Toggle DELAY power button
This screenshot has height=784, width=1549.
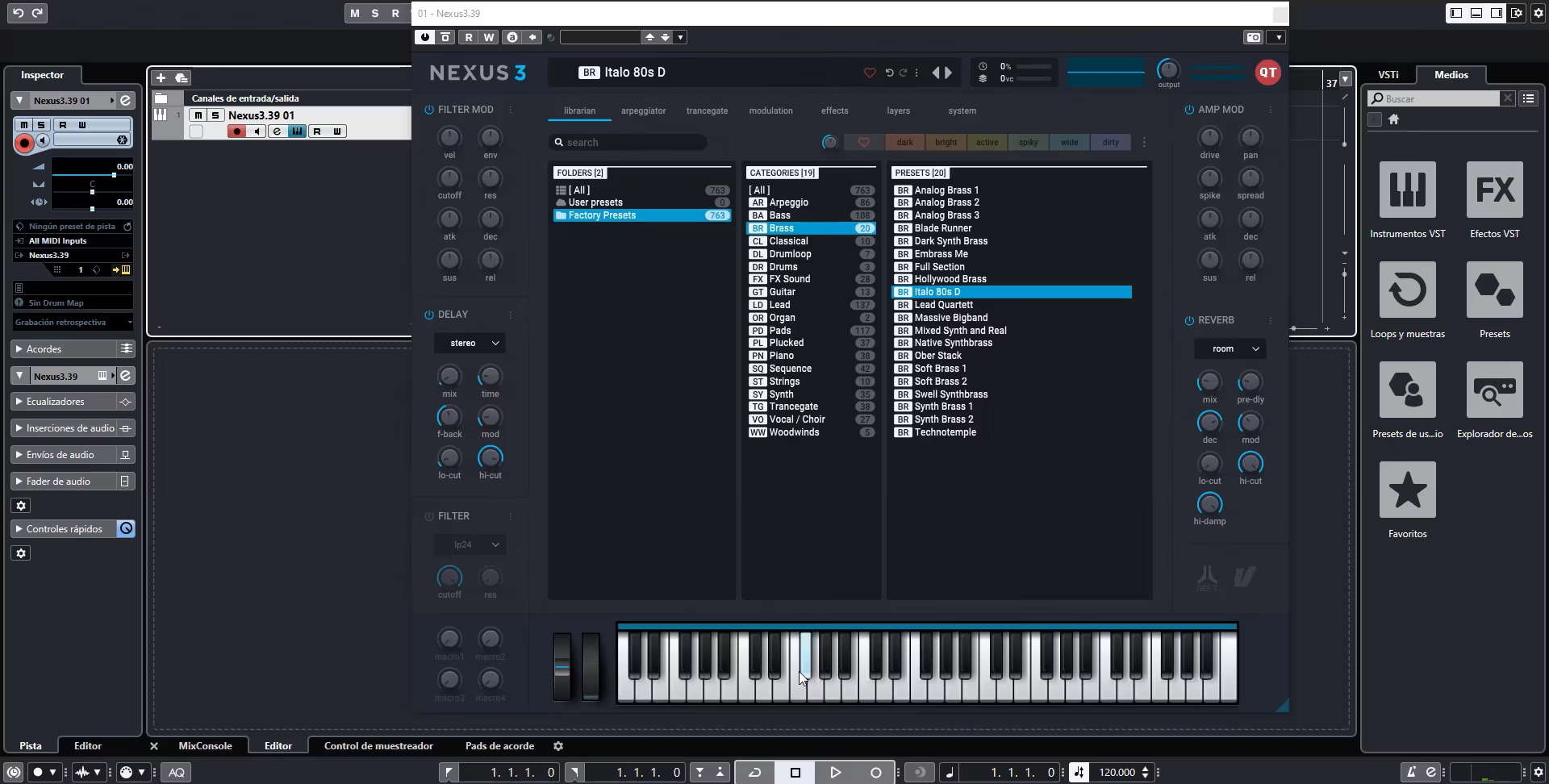click(x=429, y=315)
